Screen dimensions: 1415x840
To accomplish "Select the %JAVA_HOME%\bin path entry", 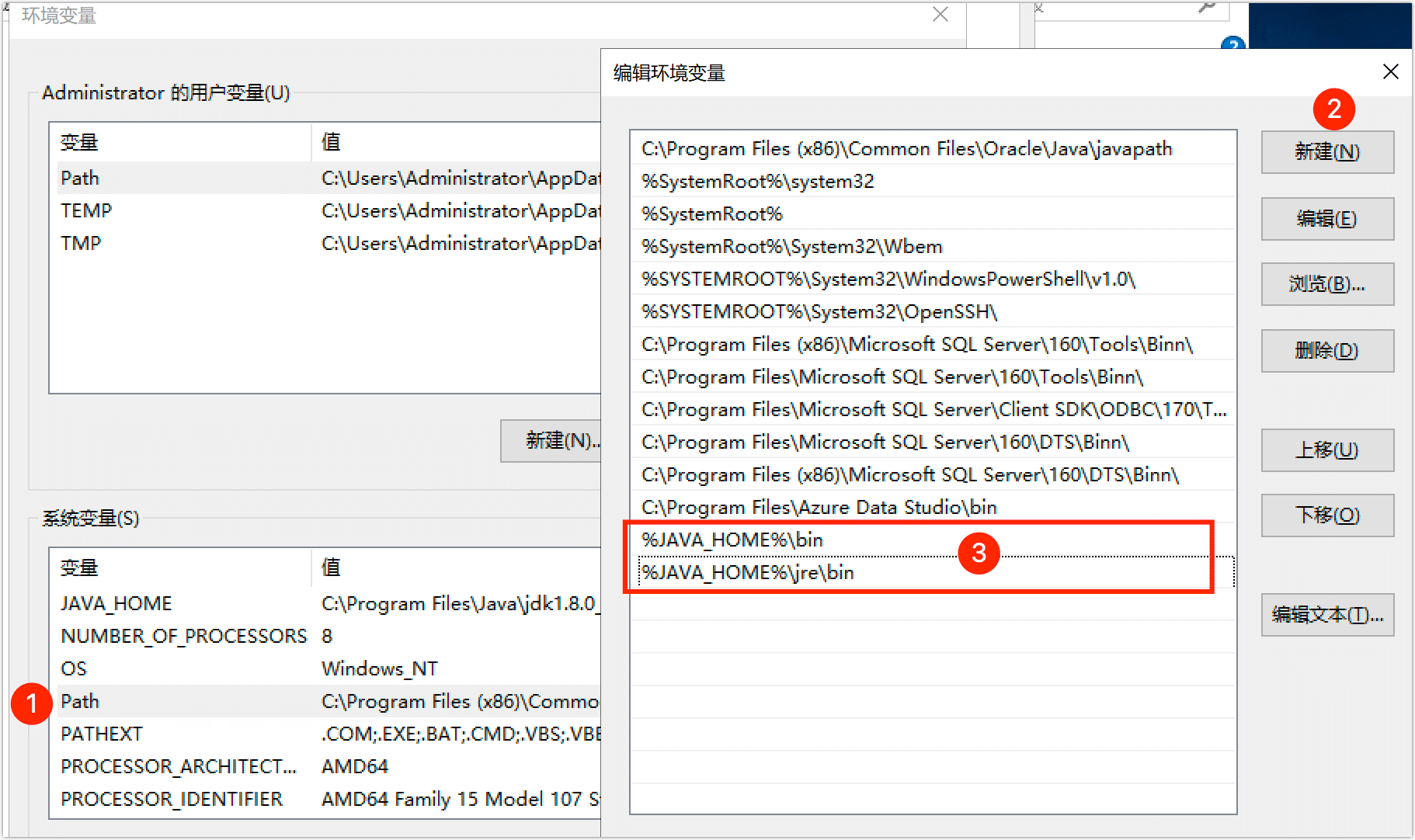I will click(732, 540).
